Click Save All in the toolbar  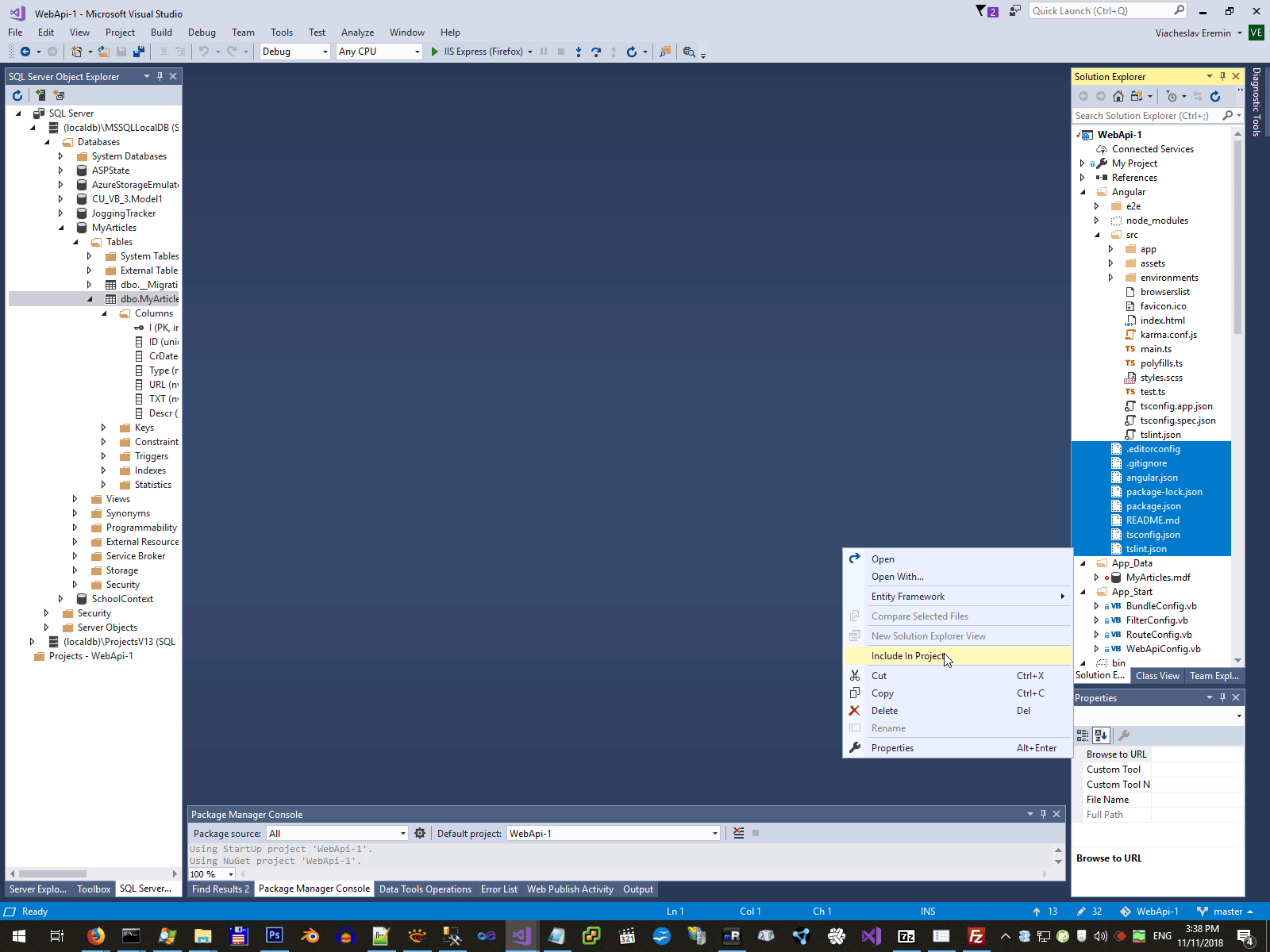point(139,52)
